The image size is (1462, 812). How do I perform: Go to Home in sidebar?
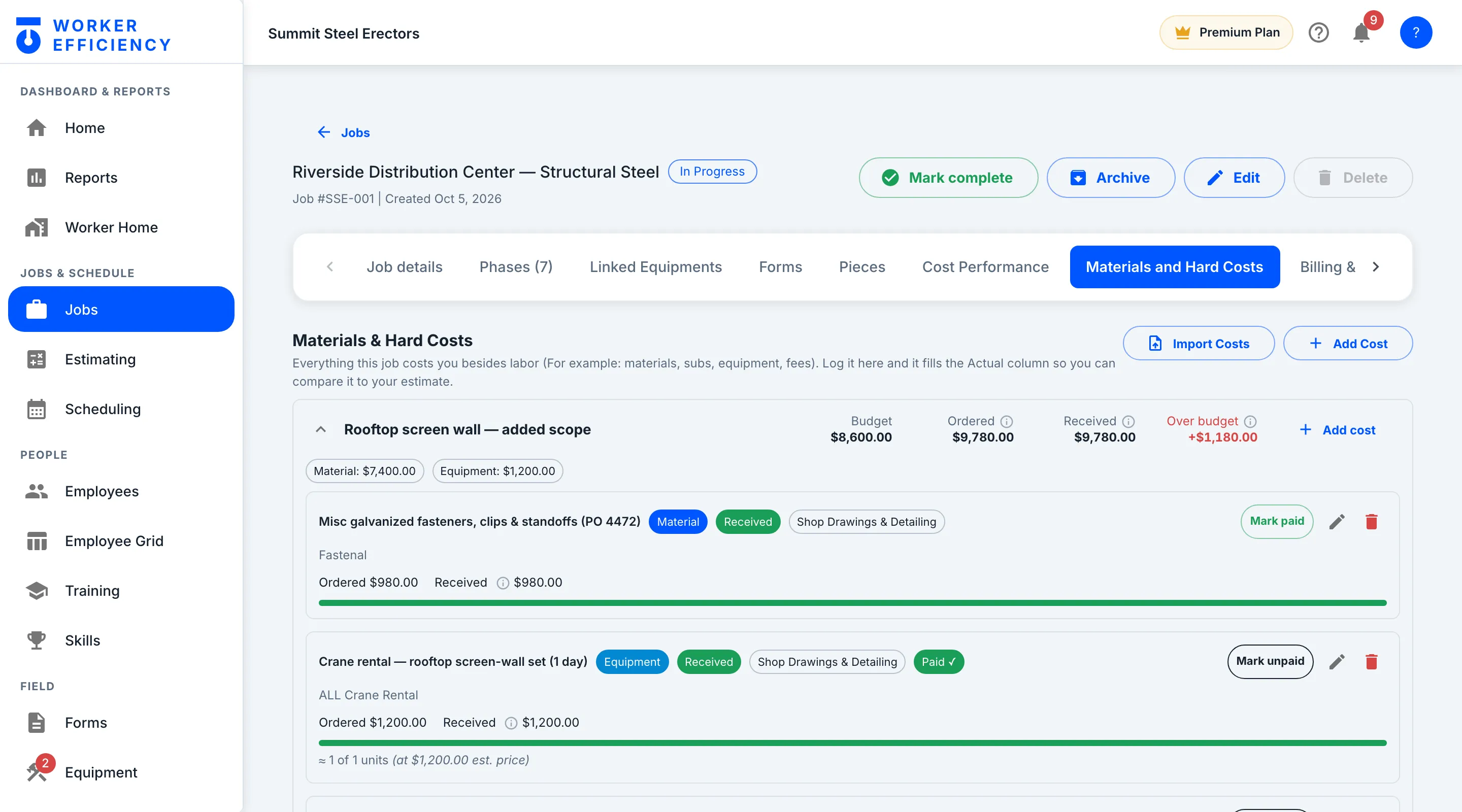click(121, 128)
